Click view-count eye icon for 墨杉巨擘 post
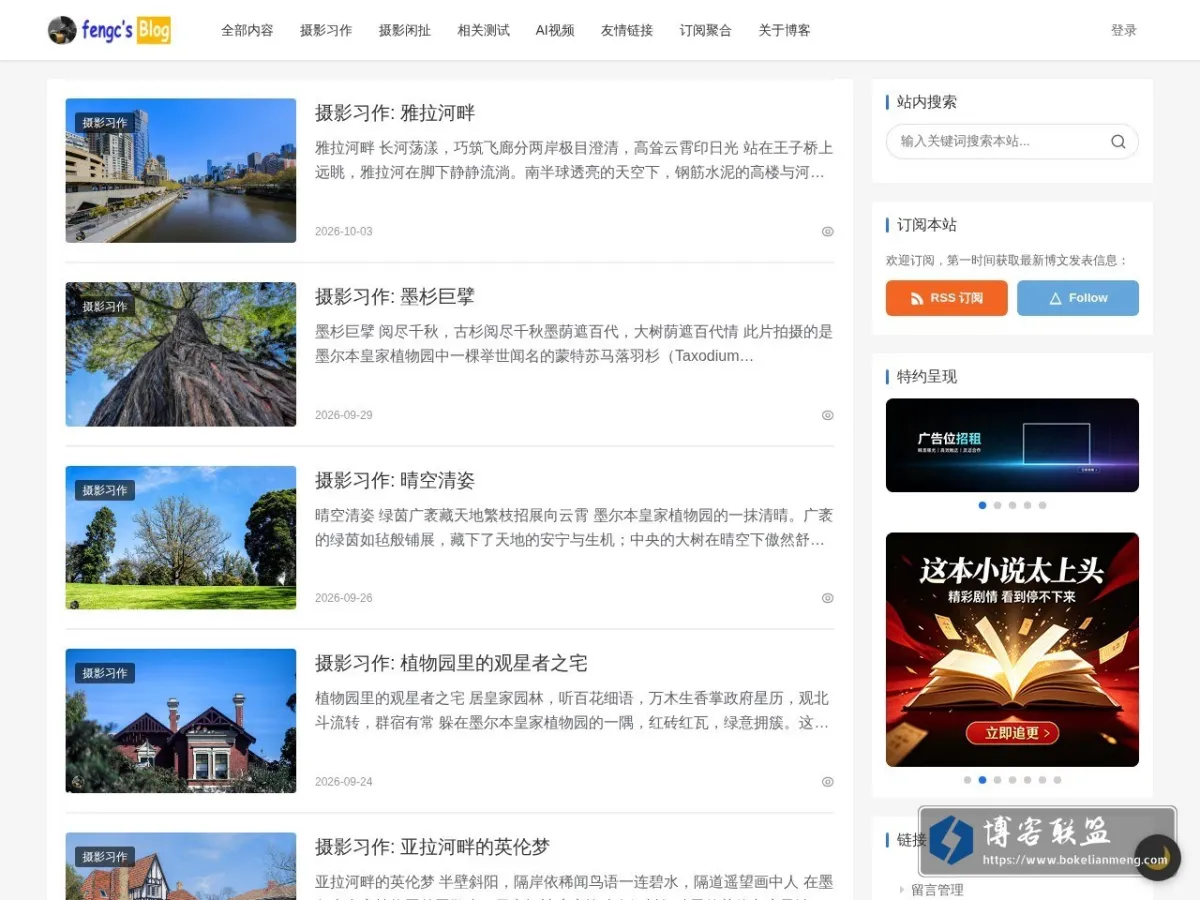This screenshot has height=900, width=1200. pyautogui.click(x=828, y=415)
